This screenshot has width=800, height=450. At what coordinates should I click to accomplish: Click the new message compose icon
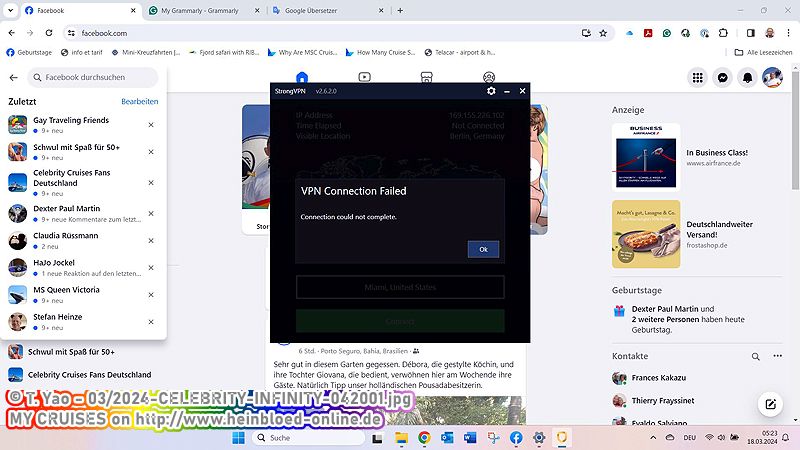click(770, 404)
